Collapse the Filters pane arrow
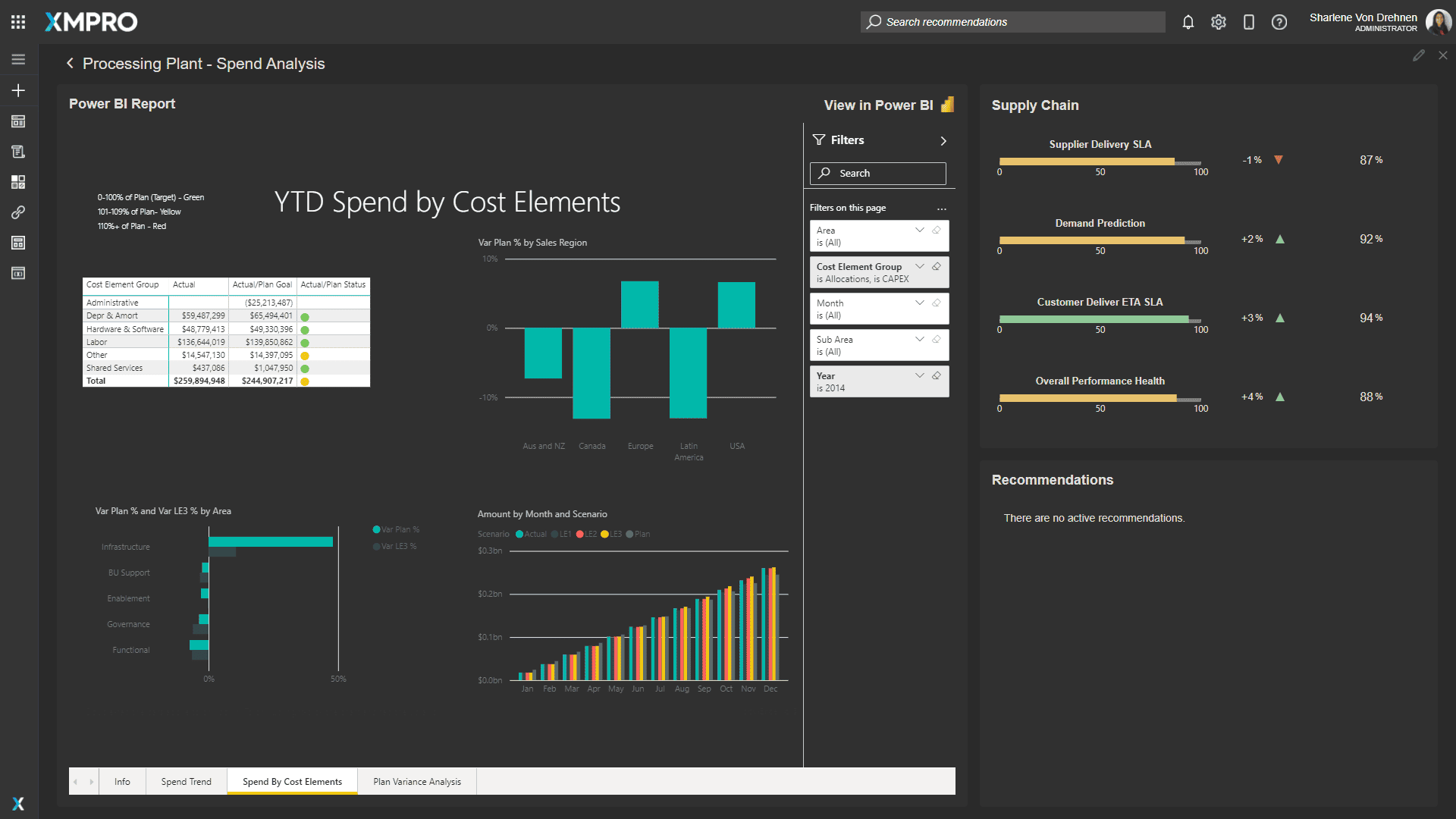1456x819 pixels. [943, 141]
